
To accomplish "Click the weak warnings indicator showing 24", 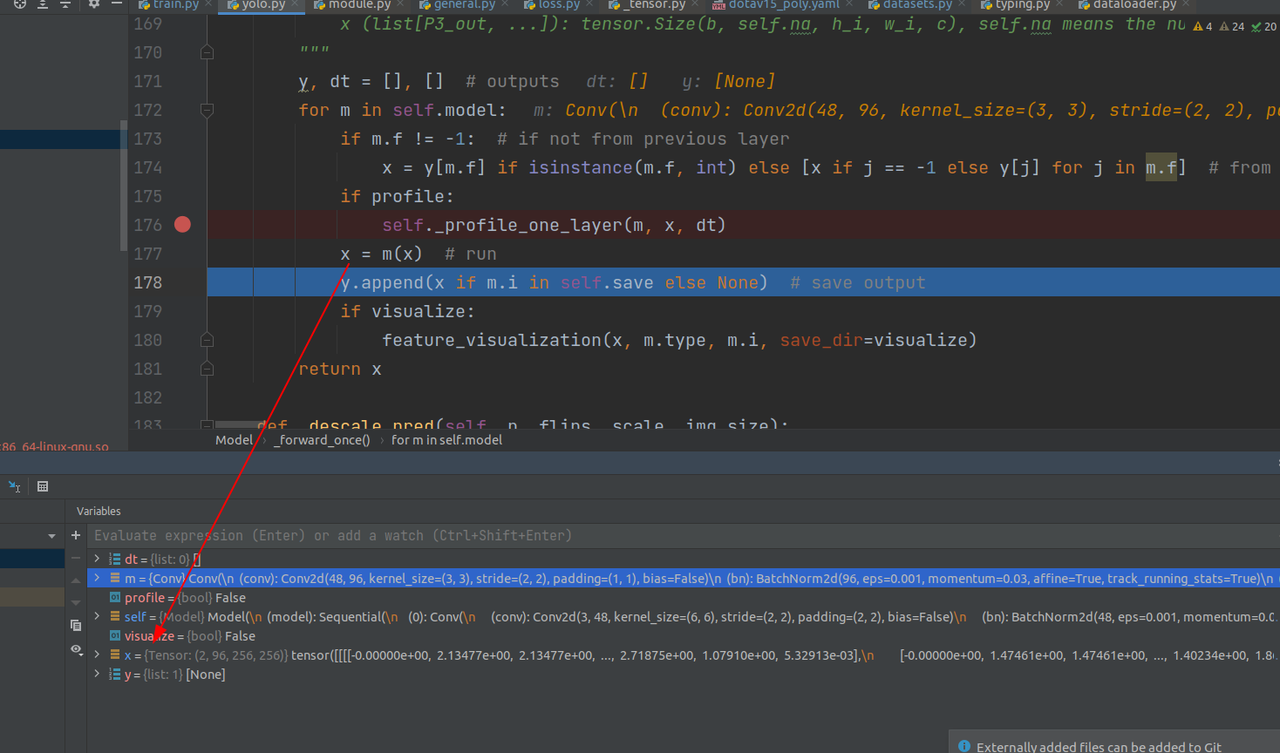I will click(x=1232, y=26).
